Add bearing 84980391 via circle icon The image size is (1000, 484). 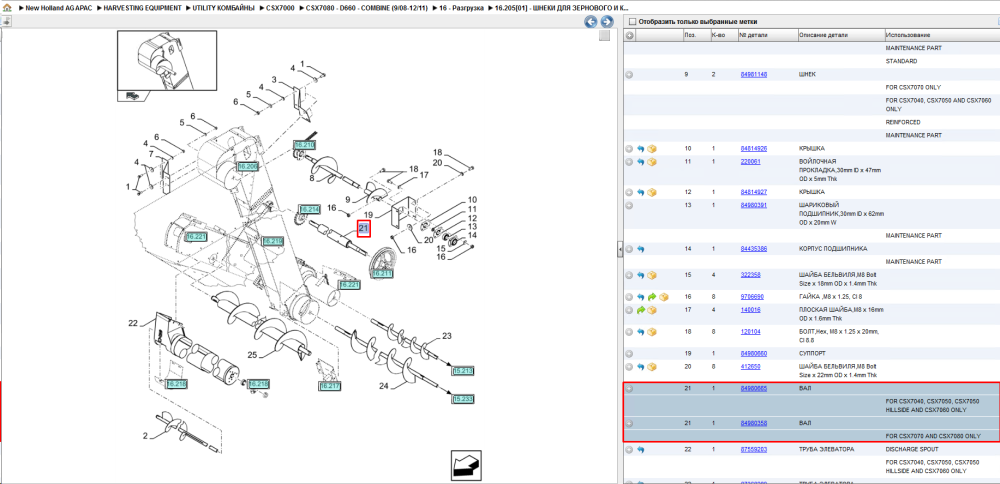tap(629, 205)
